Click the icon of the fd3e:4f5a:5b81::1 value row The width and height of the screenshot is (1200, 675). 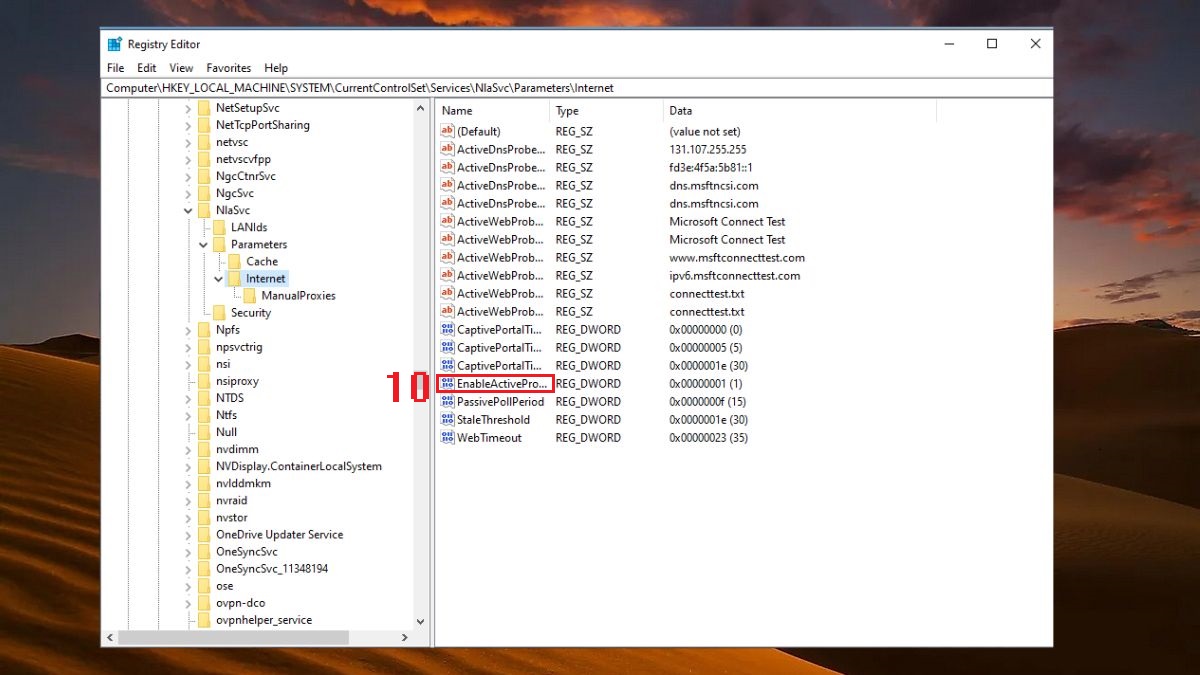click(447, 167)
